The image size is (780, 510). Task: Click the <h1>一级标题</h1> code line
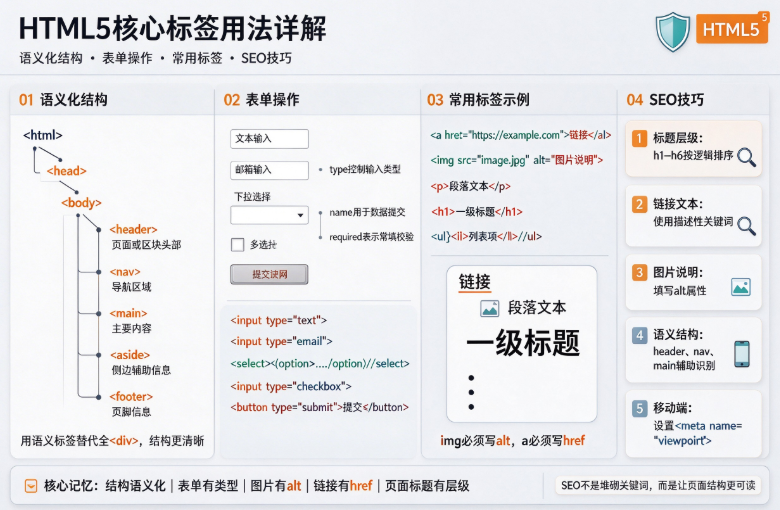click(x=477, y=211)
